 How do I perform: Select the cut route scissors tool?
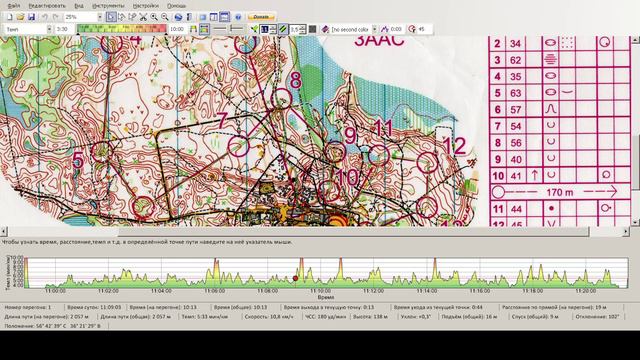143,17
